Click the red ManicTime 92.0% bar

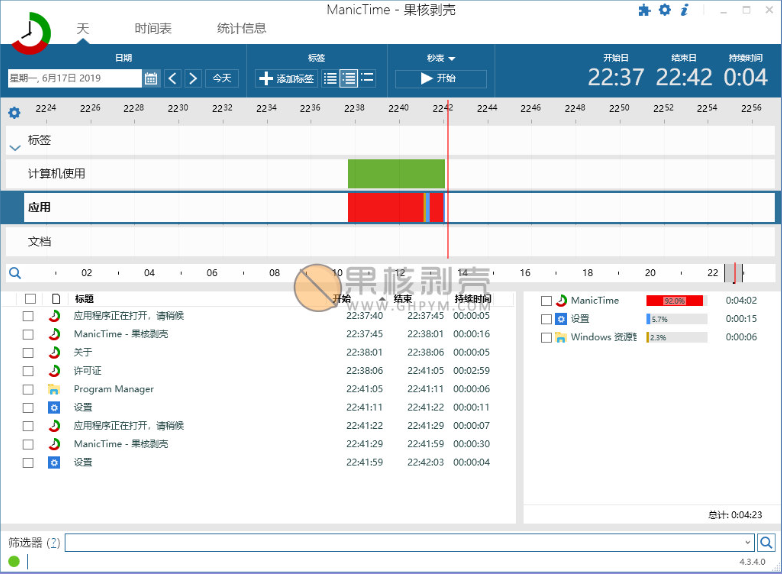pyautogui.click(x=674, y=301)
